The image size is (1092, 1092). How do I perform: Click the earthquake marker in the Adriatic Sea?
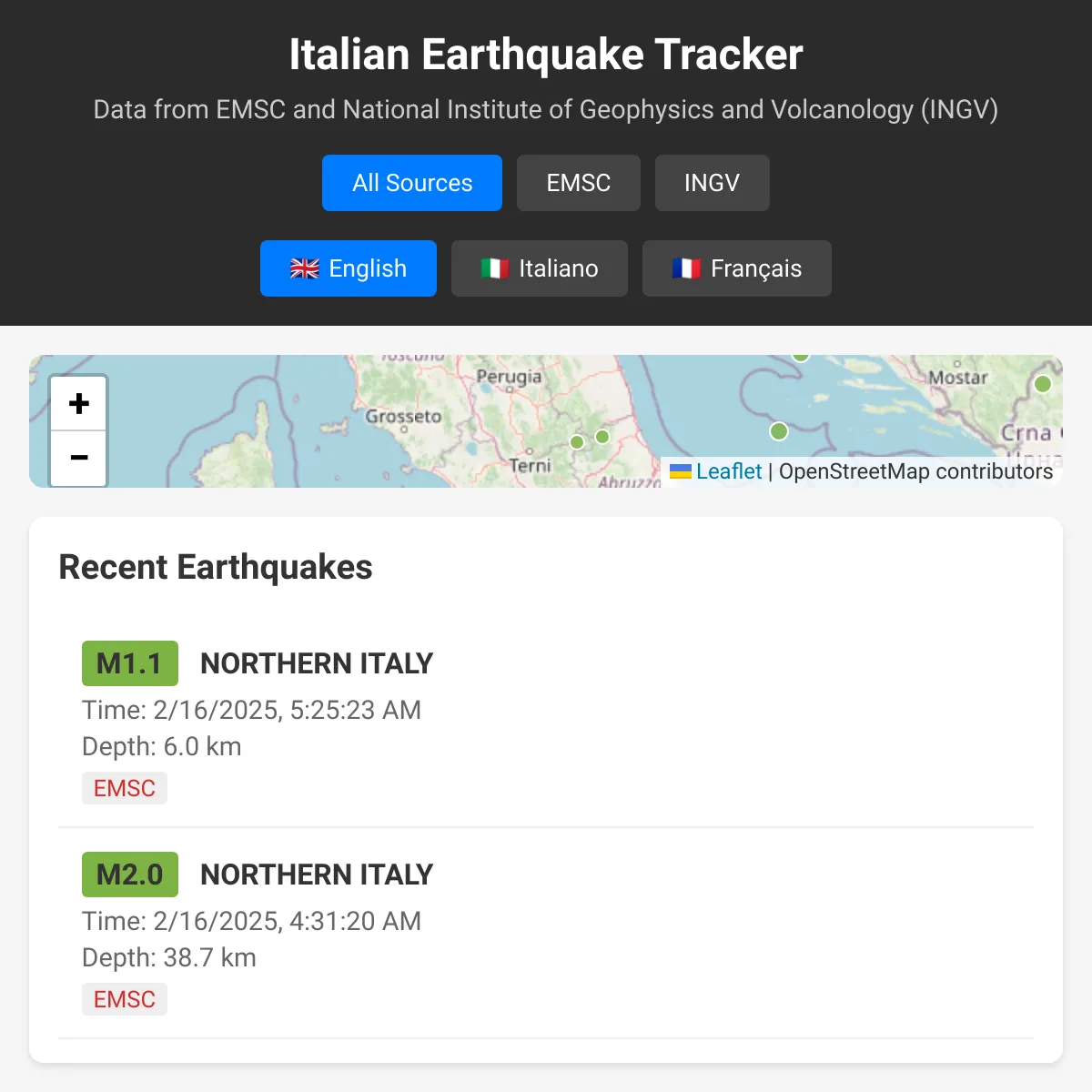point(779,431)
